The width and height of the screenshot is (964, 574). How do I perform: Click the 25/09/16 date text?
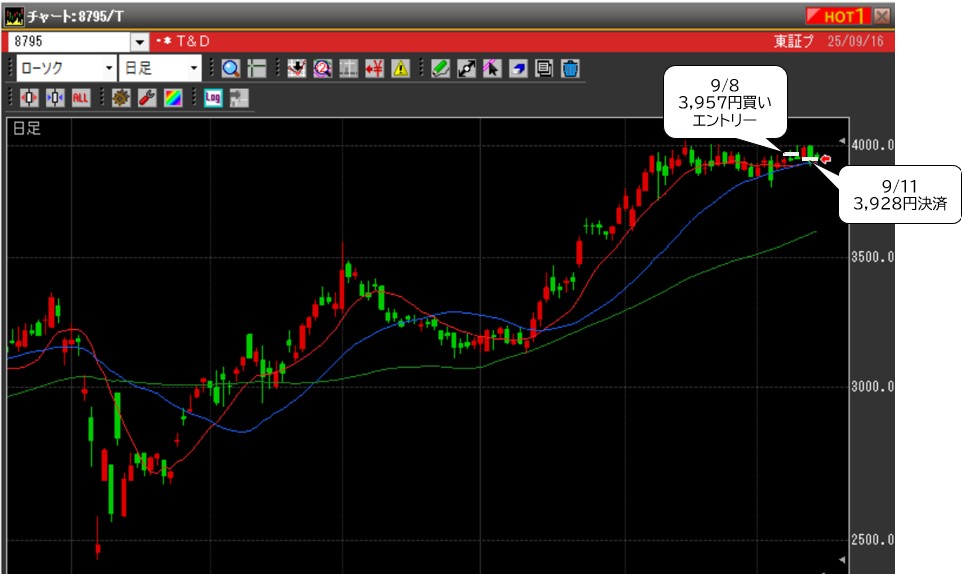pos(855,42)
